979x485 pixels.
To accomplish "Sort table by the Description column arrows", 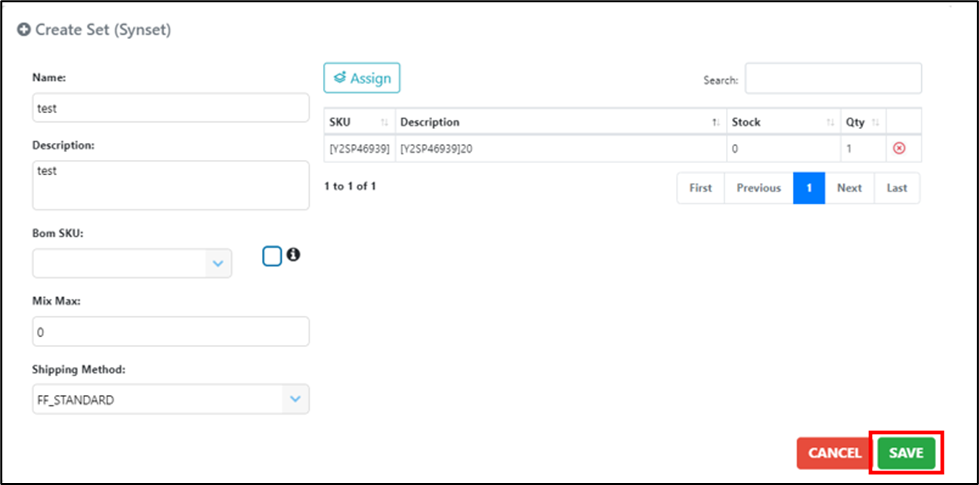I will click(x=715, y=122).
